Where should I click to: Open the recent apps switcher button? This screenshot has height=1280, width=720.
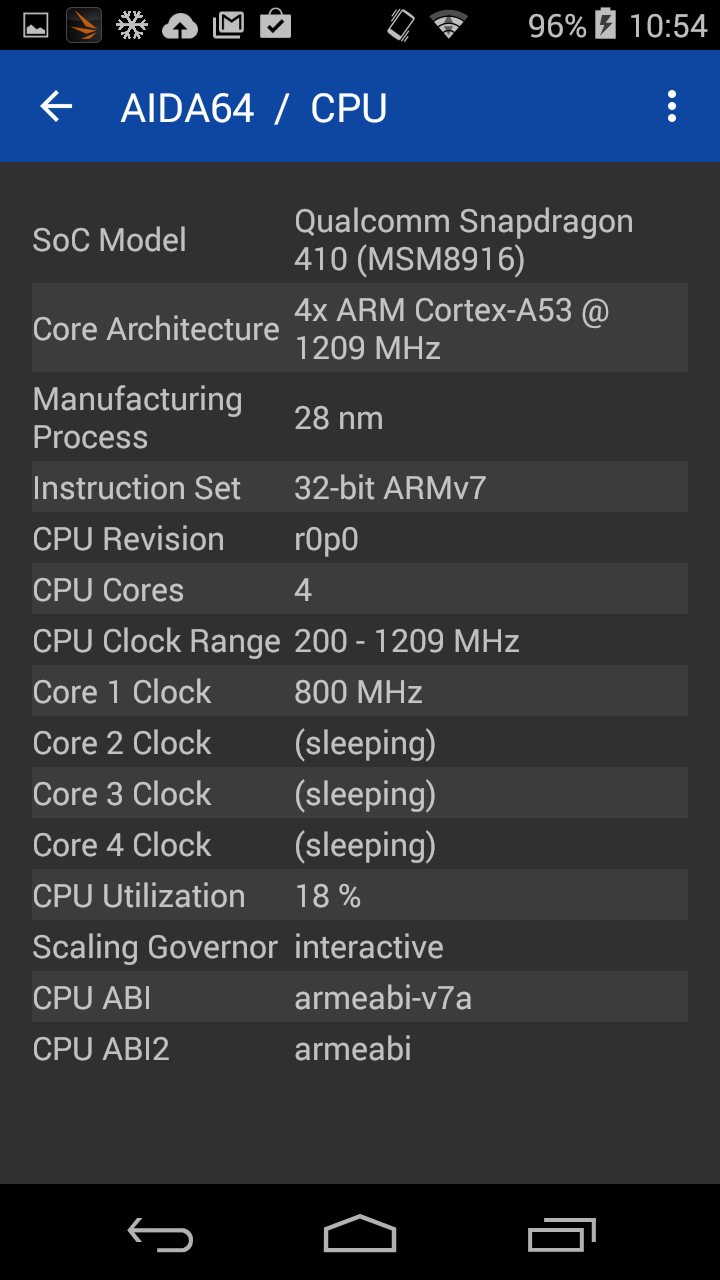561,1236
